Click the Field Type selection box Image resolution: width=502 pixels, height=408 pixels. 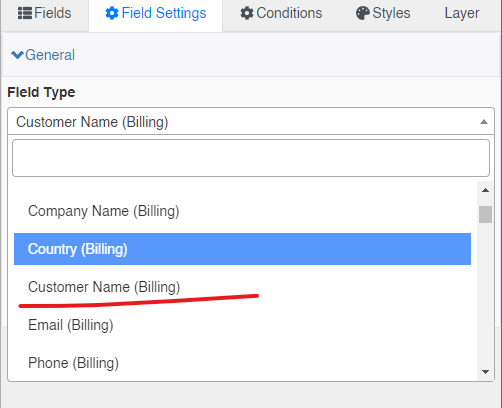(251, 121)
